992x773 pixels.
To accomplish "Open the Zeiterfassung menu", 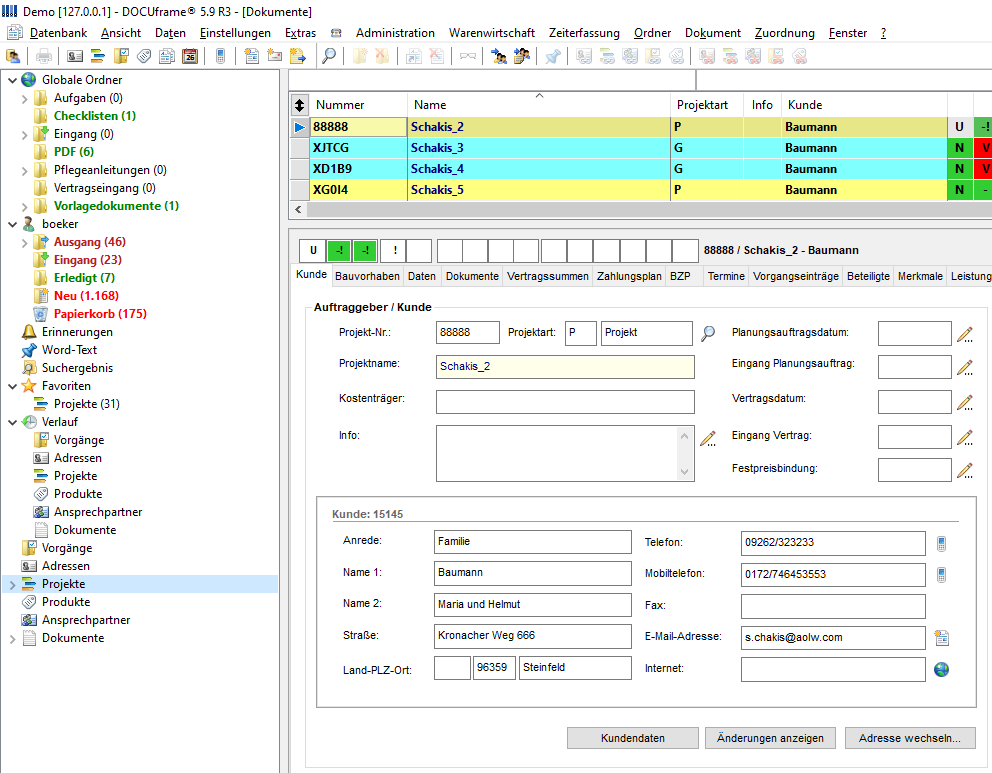I will point(584,33).
